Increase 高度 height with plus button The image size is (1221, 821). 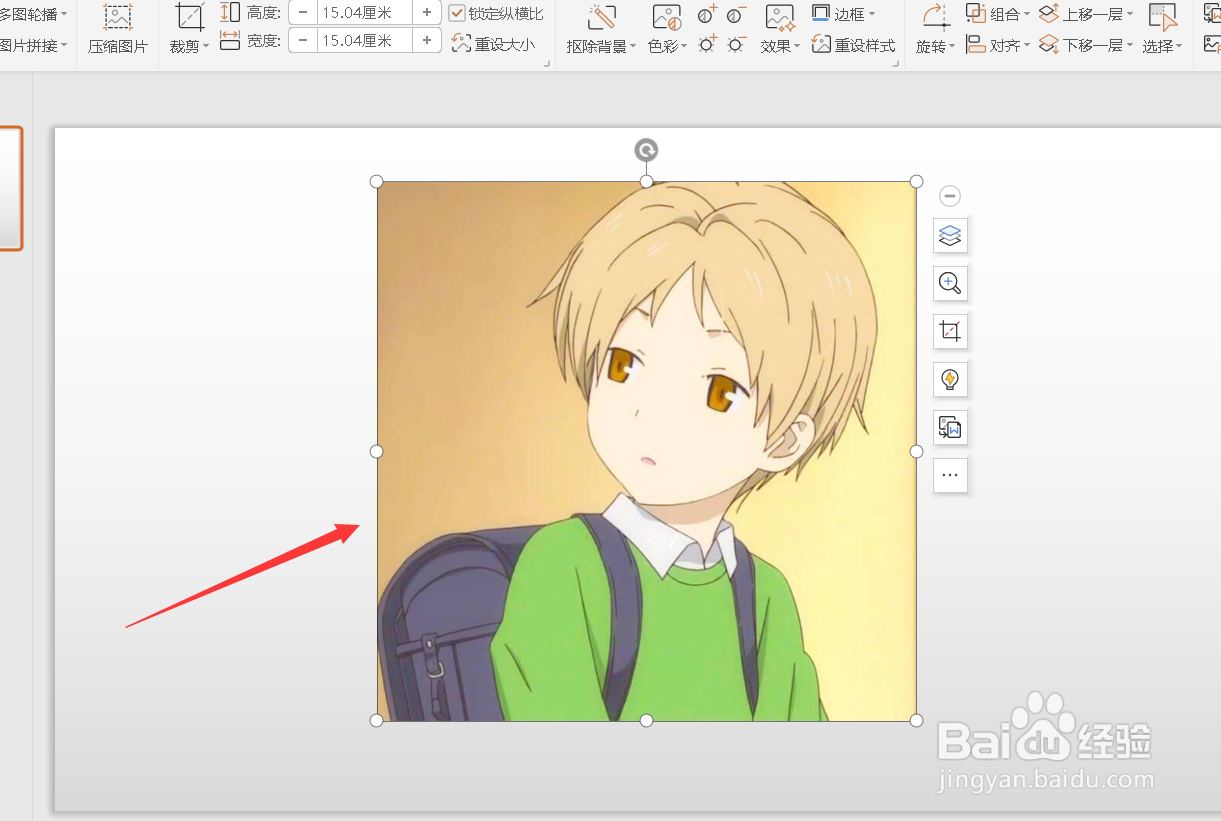tap(427, 13)
